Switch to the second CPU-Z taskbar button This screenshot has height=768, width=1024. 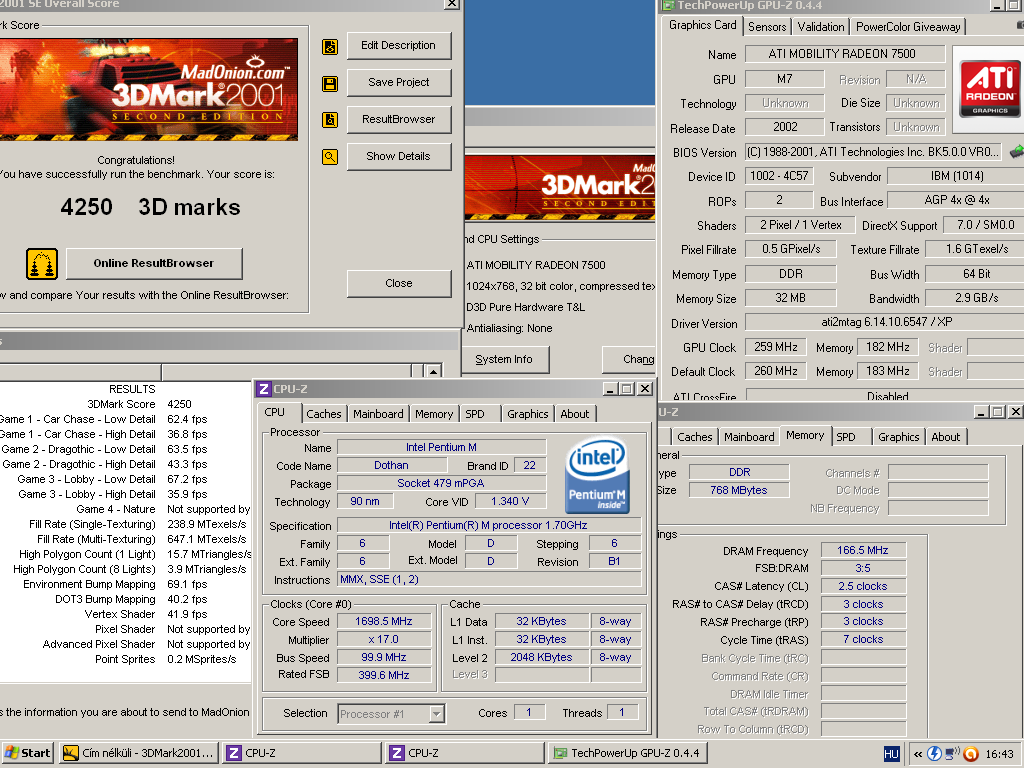(x=464, y=753)
